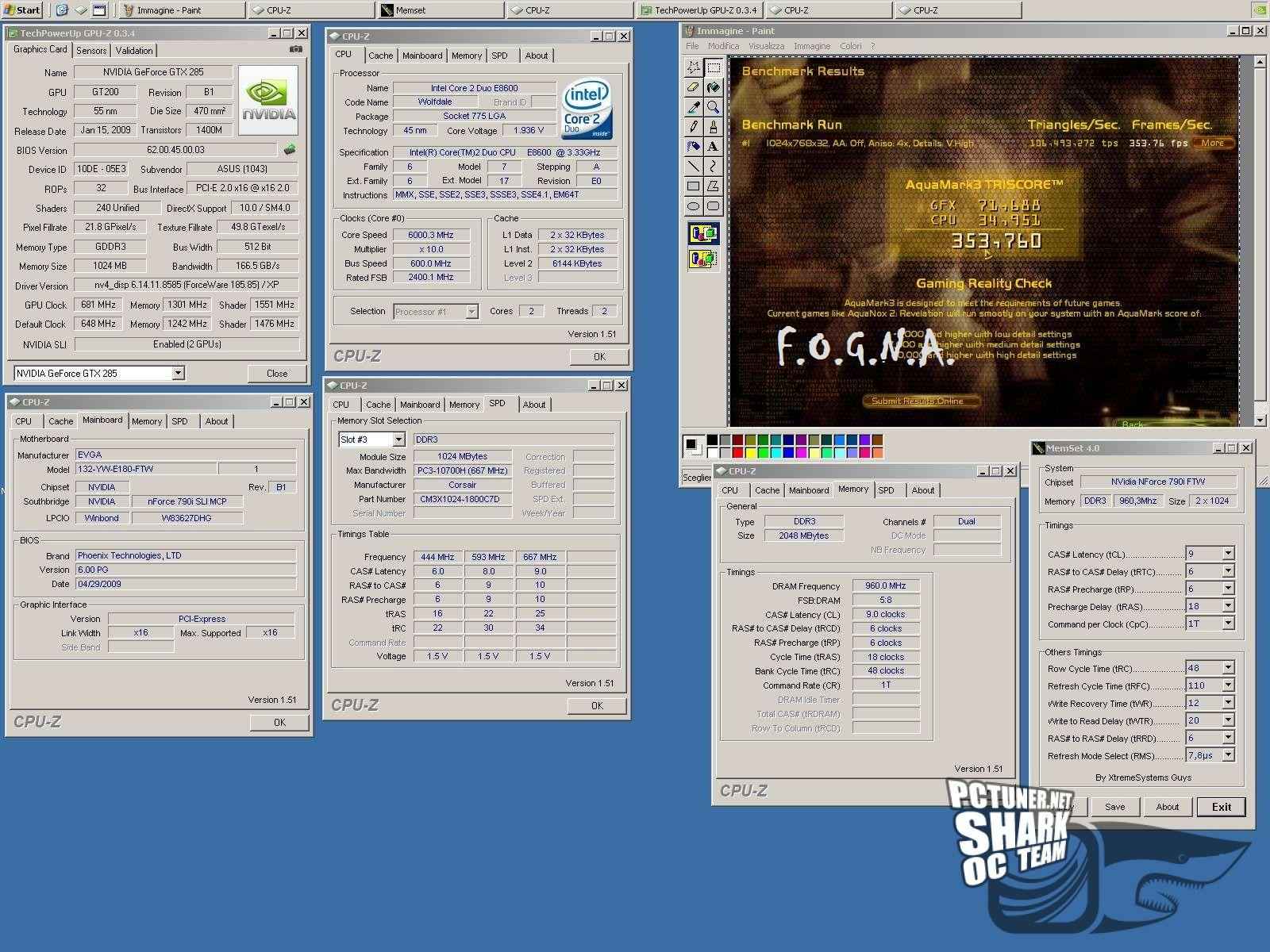Open the Windows Start menu
Viewport: 1270px width, 952px height.
(22, 10)
